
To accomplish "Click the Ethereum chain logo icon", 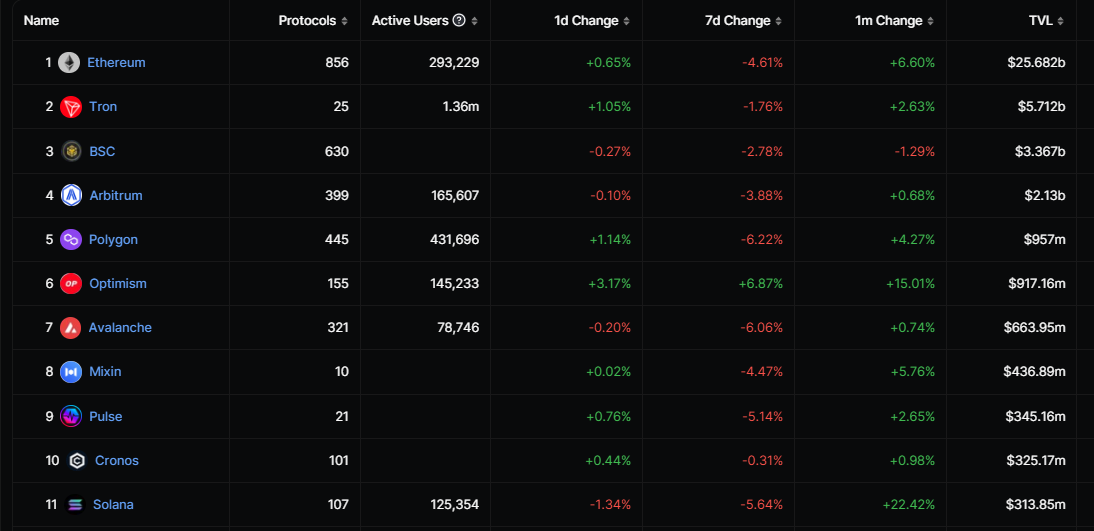I will click(69, 63).
